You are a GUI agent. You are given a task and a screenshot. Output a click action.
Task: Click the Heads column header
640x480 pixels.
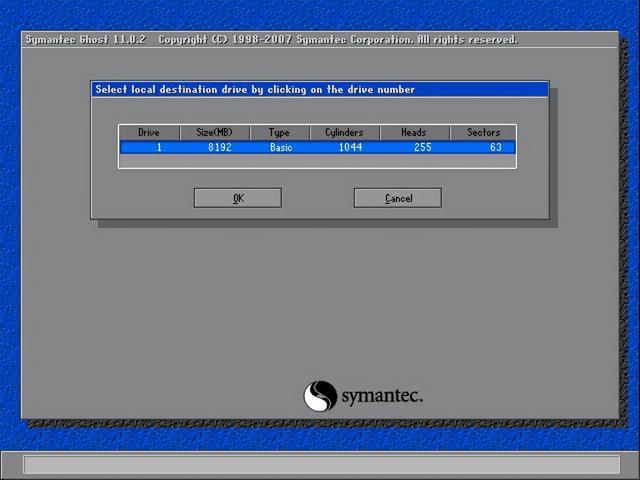click(x=415, y=133)
